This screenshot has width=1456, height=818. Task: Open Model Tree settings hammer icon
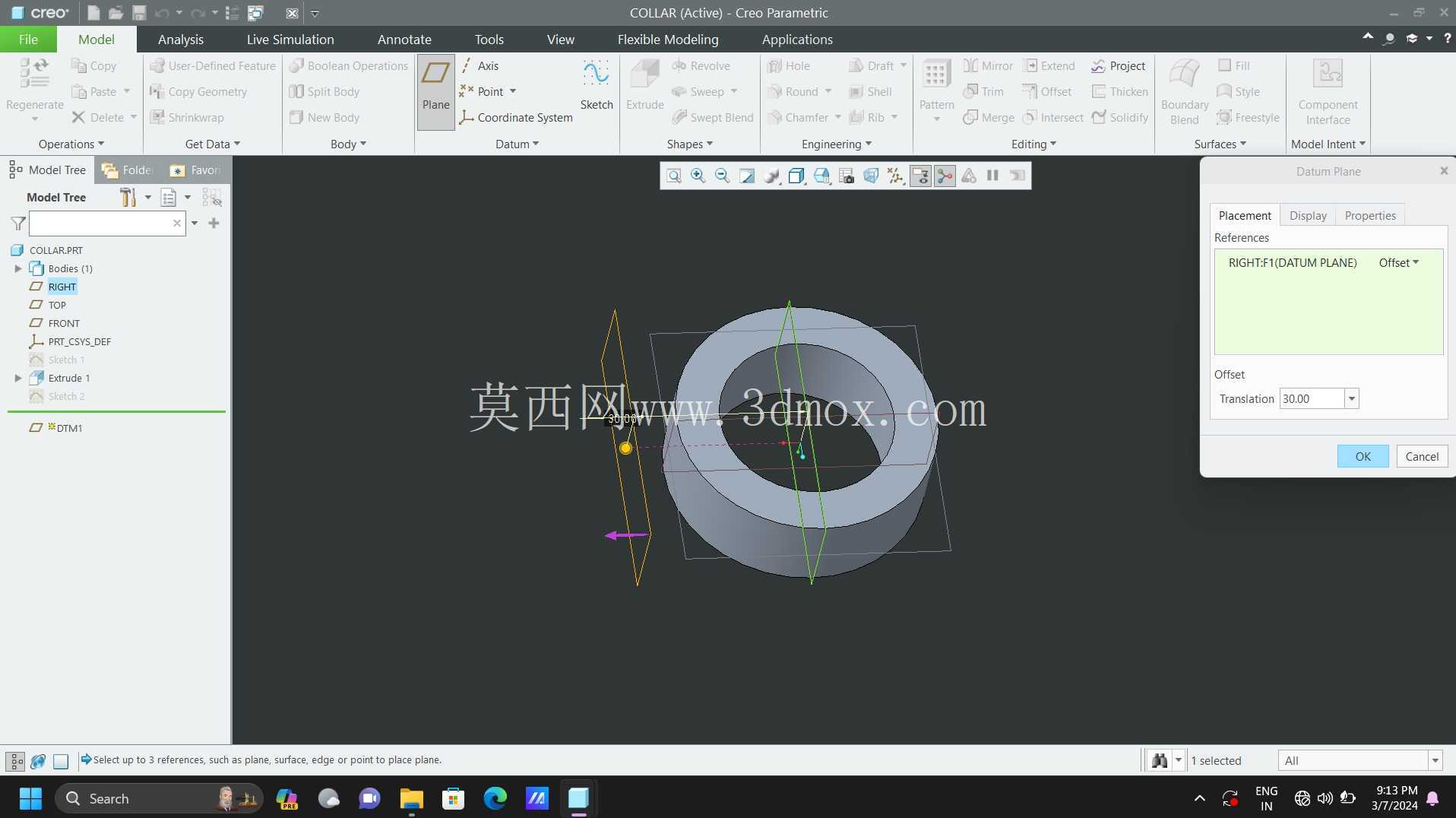click(x=128, y=198)
